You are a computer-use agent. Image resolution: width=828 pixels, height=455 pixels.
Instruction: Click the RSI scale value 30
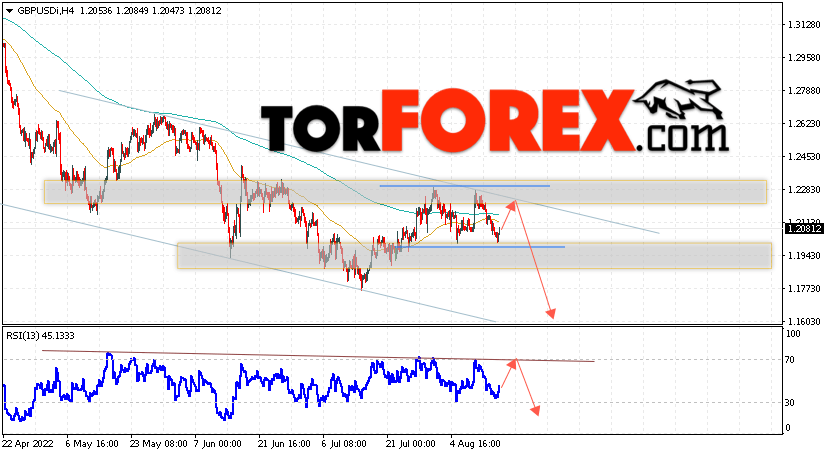(x=790, y=403)
